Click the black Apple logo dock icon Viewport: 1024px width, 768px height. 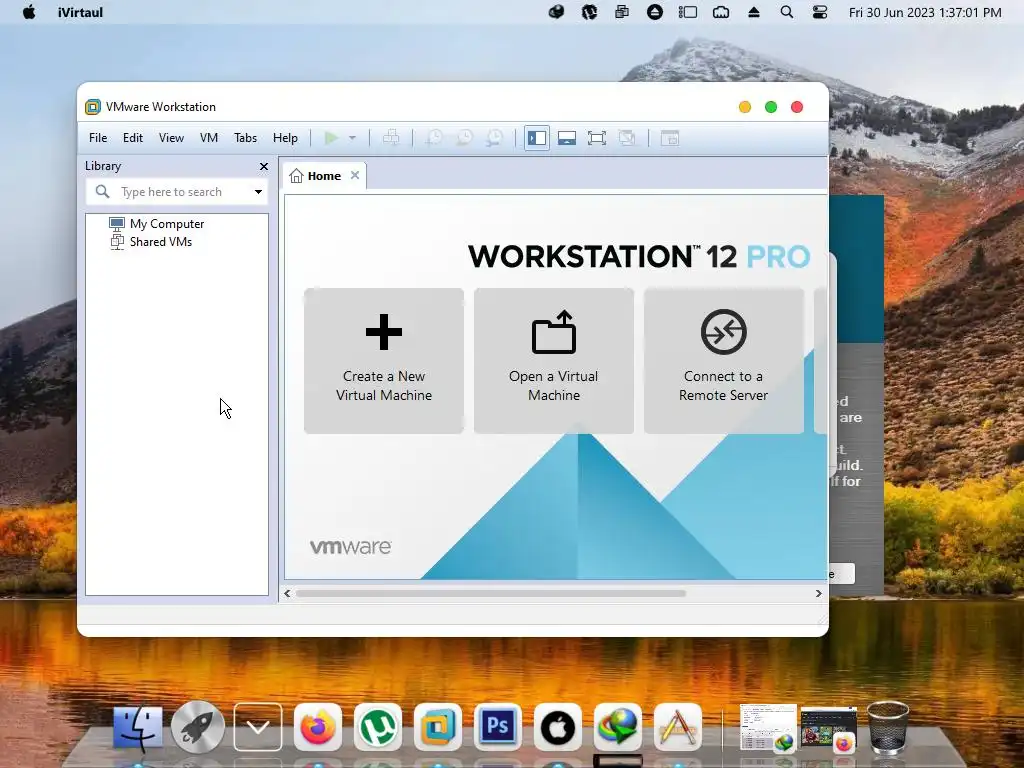click(x=558, y=728)
